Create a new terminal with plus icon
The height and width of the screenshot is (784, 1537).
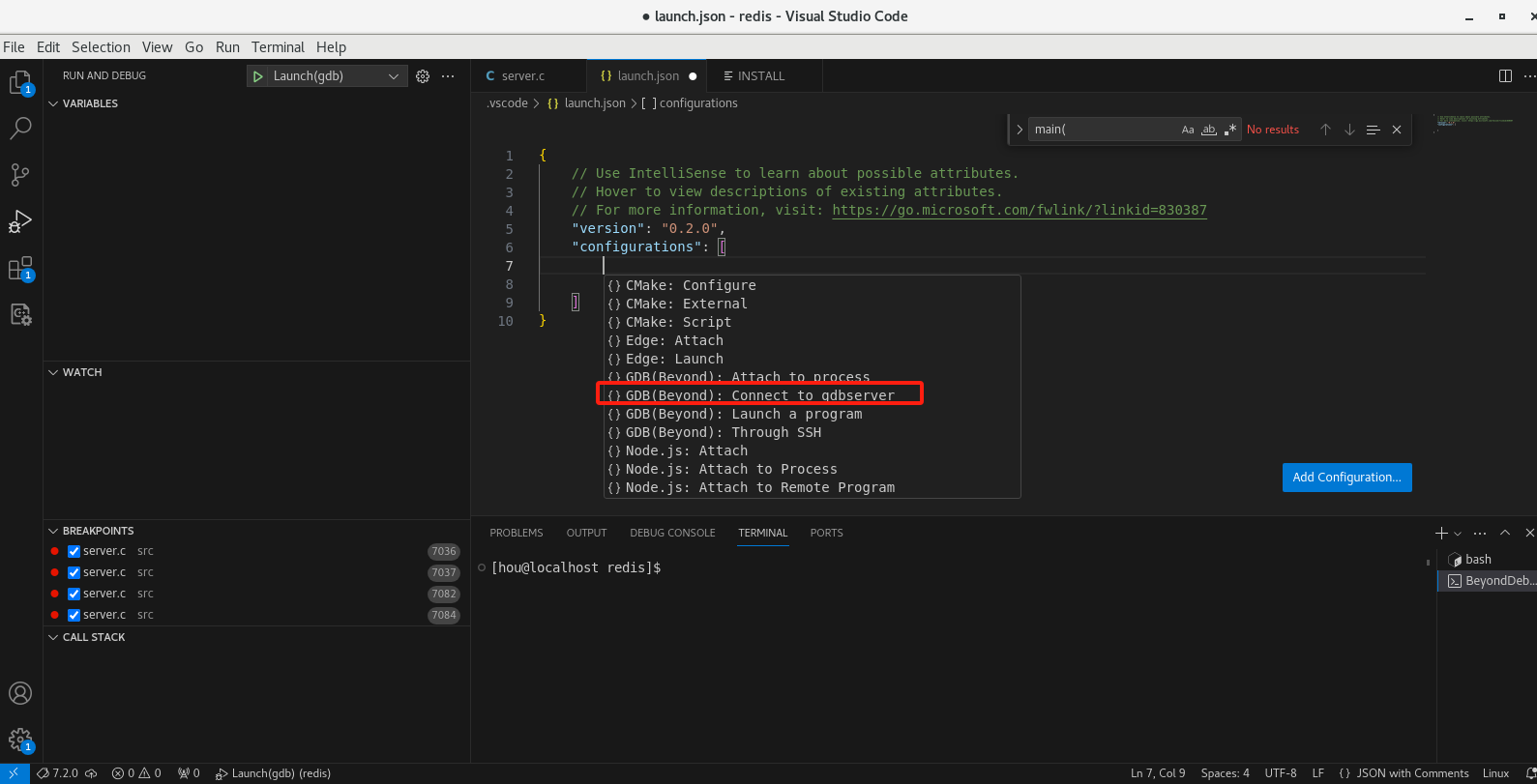click(1441, 533)
